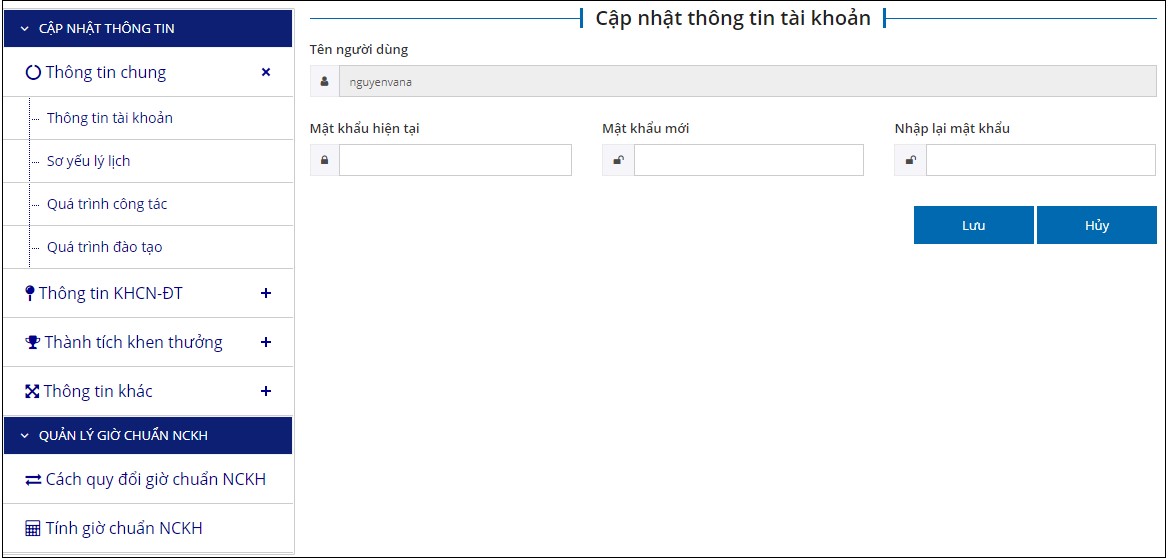The width and height of the screenshot is (1168, 559).
Task: Click the Nhập lại mật khẩu label
Action: tap(952, 128)
